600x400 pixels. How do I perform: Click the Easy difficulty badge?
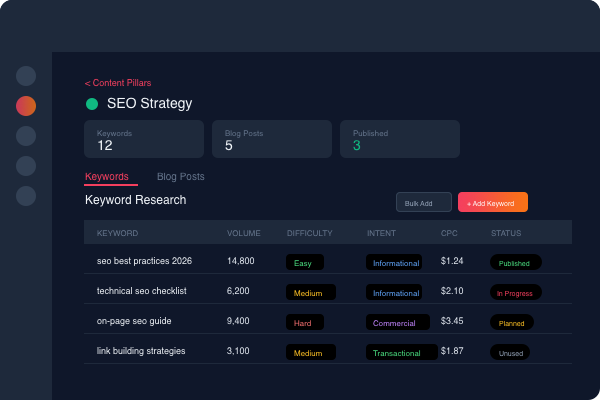[x=305, y=262]
